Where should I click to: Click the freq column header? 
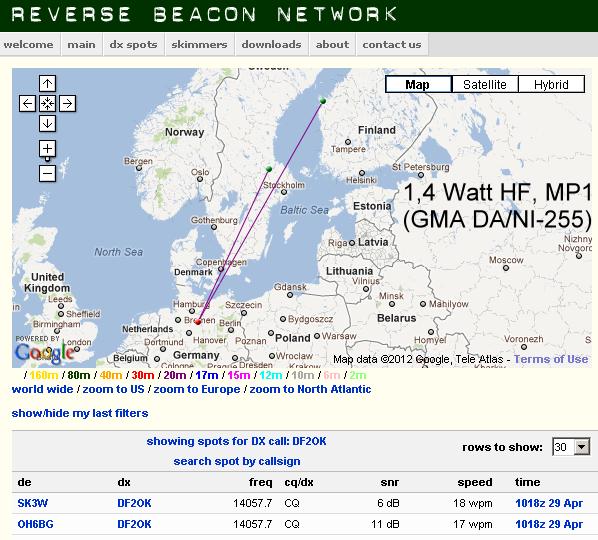click(x=261, y=482)
